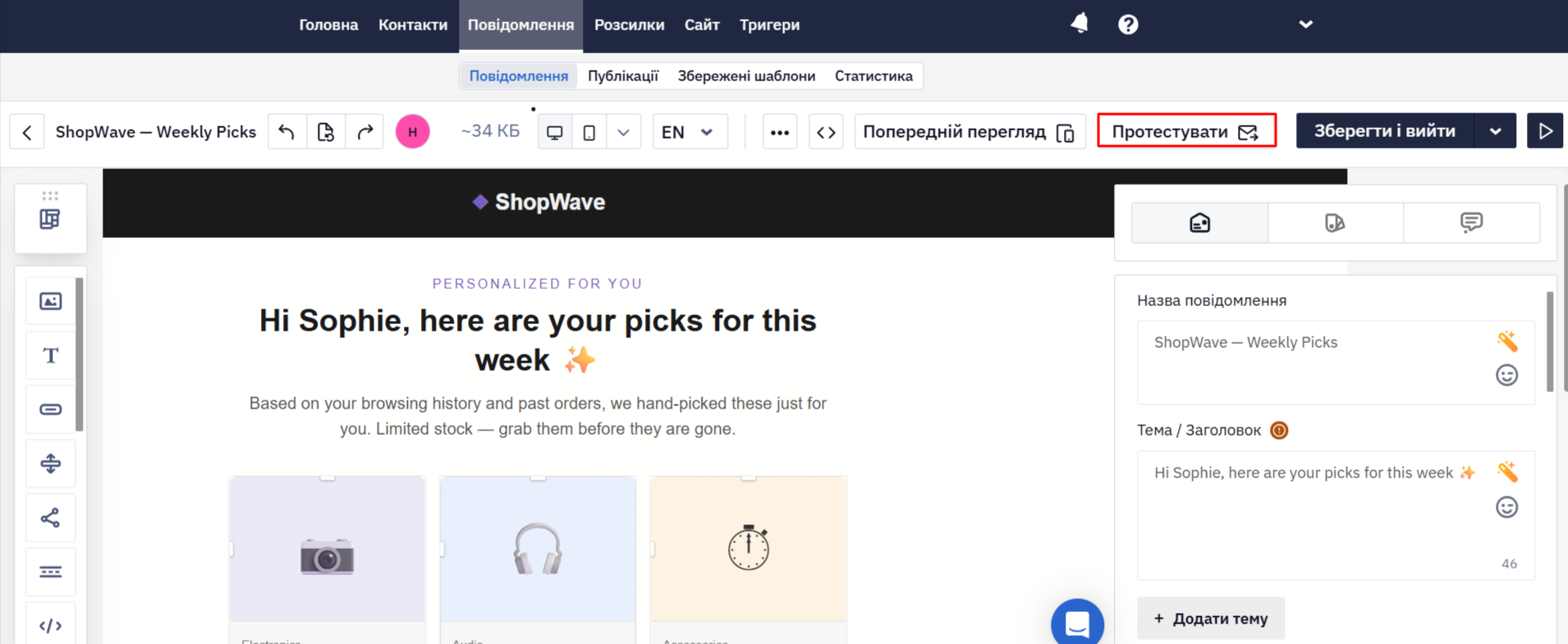The height and width of the screenshot is (644, 1568).
Task: Click the Протестувати button
Action: (1186, 130)
